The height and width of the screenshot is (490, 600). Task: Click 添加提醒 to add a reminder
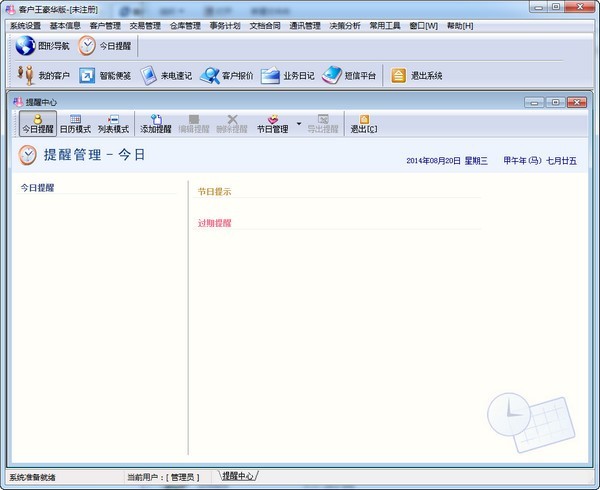point(156,124)
